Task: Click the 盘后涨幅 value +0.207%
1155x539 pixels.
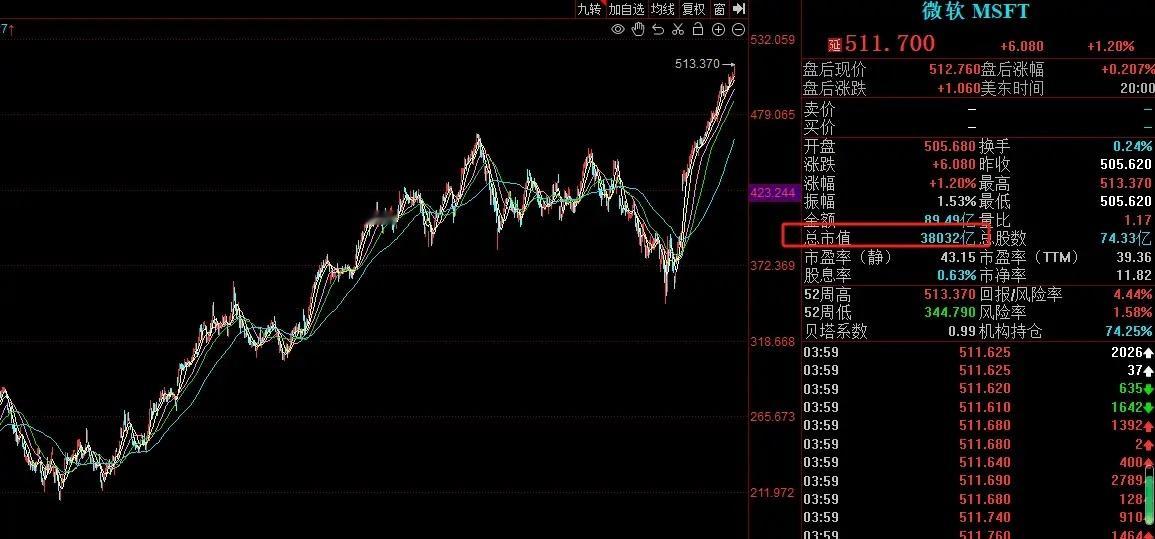Action: tap(1128, 70)
